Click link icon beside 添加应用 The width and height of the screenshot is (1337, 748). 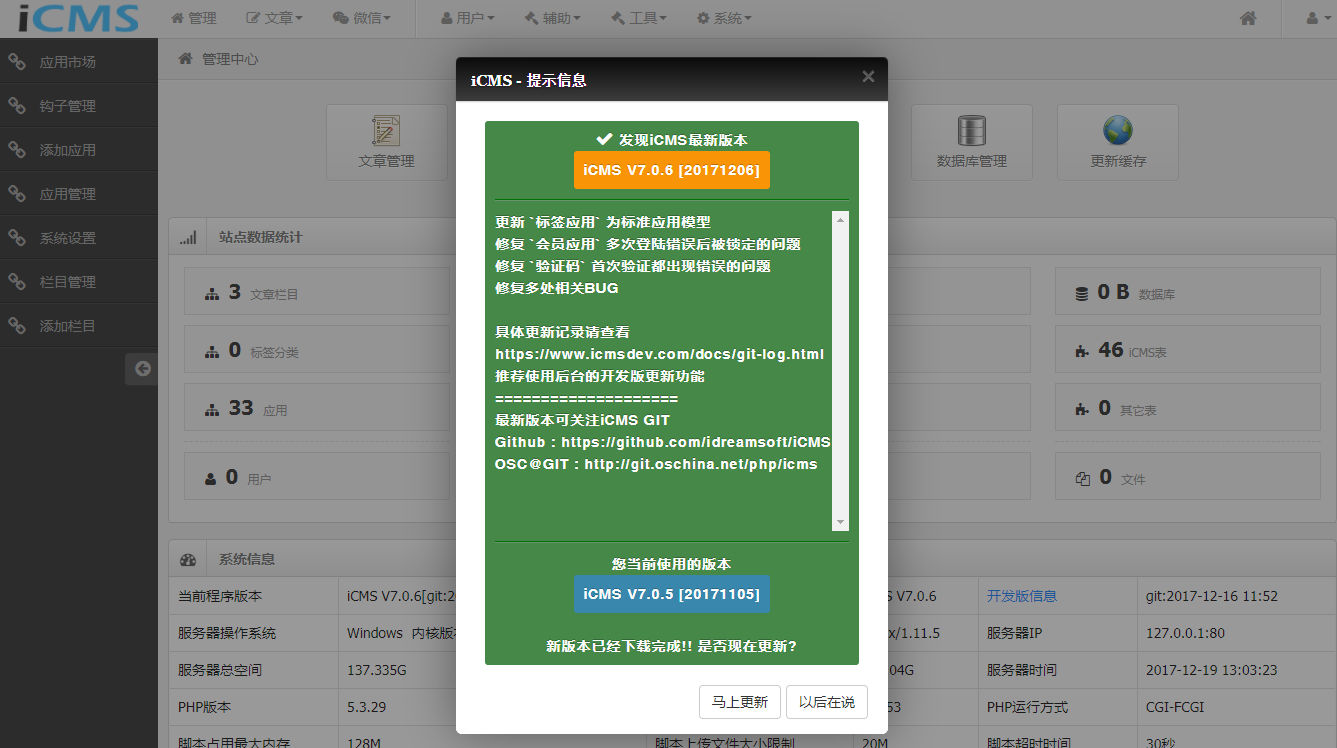click(x=17, y=150)
